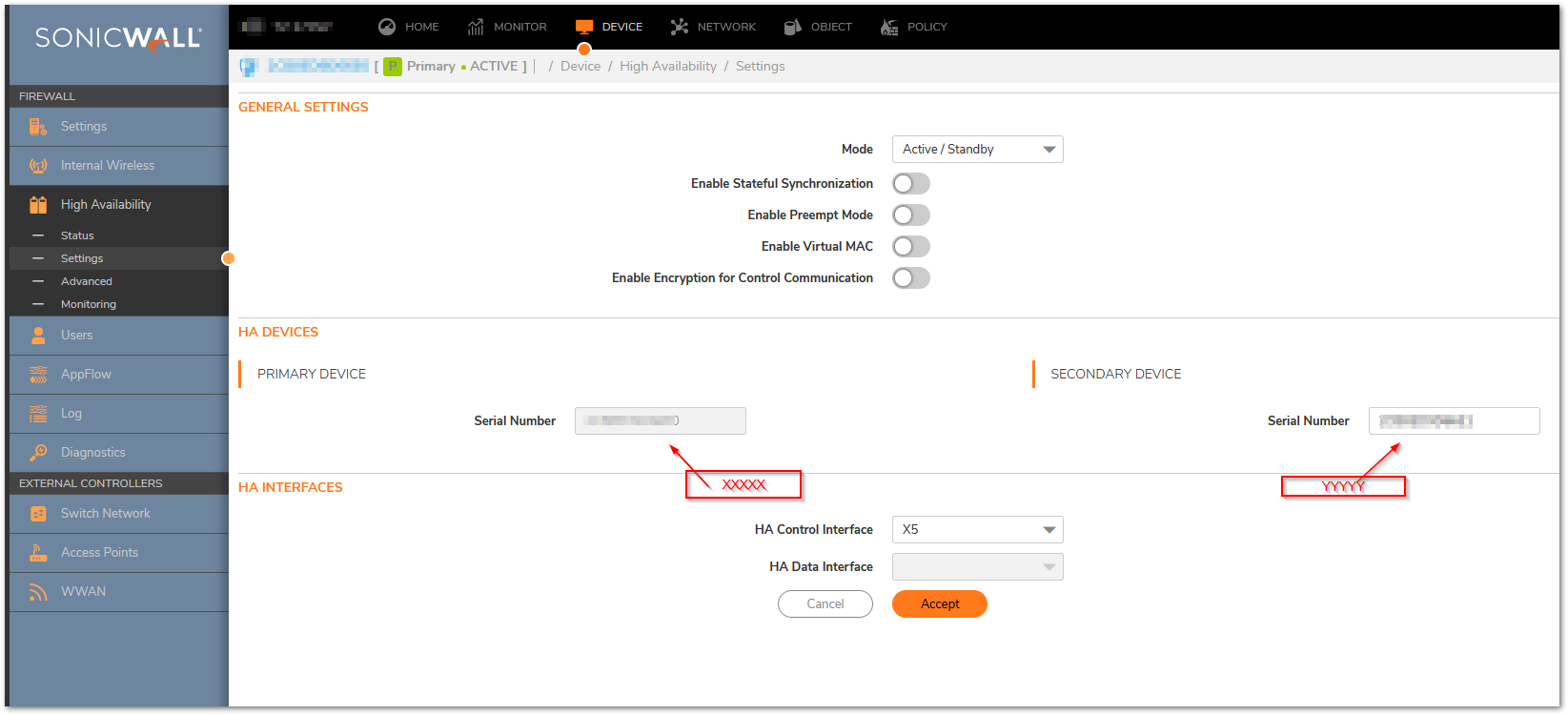The image size is (1568, 715).
Task: Enable Encryption for Control Communication toggle
Action: tap(910, 278)
